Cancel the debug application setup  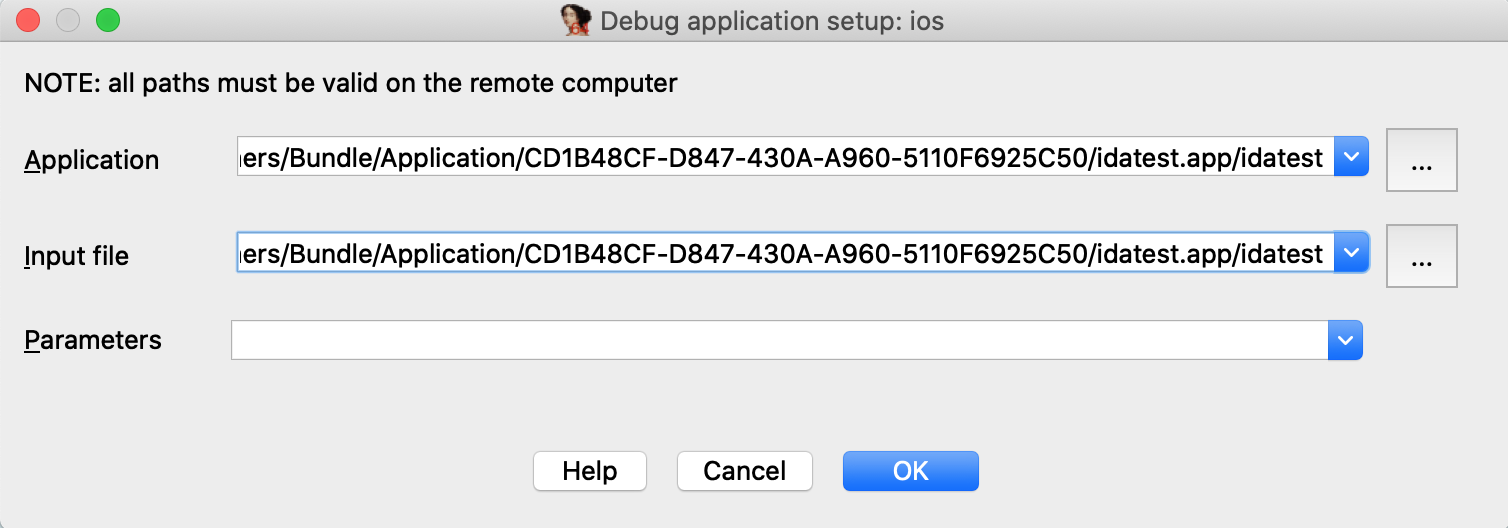[745, 471]
